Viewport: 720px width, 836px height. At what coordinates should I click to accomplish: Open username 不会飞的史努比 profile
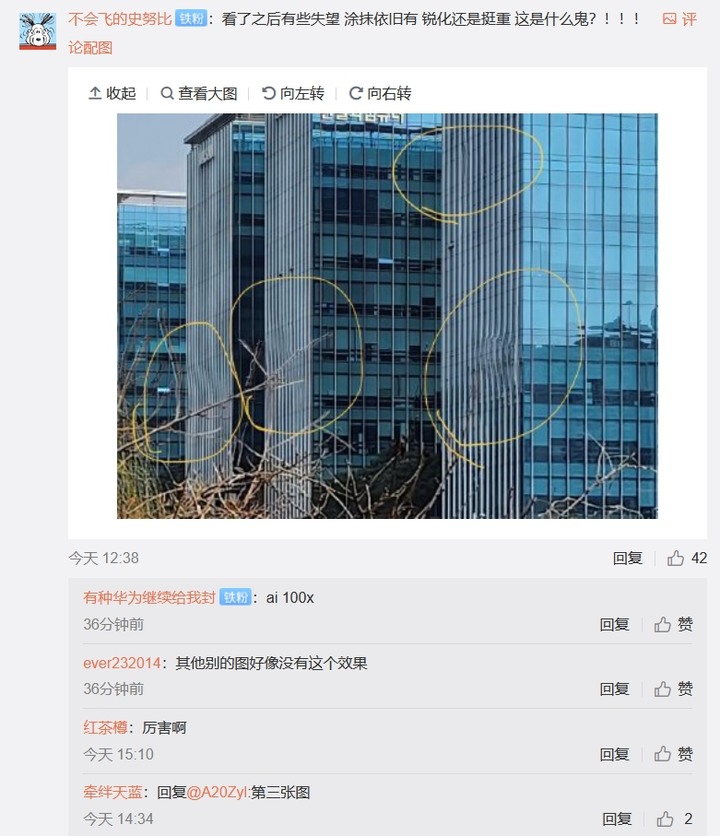pos(120,19)
